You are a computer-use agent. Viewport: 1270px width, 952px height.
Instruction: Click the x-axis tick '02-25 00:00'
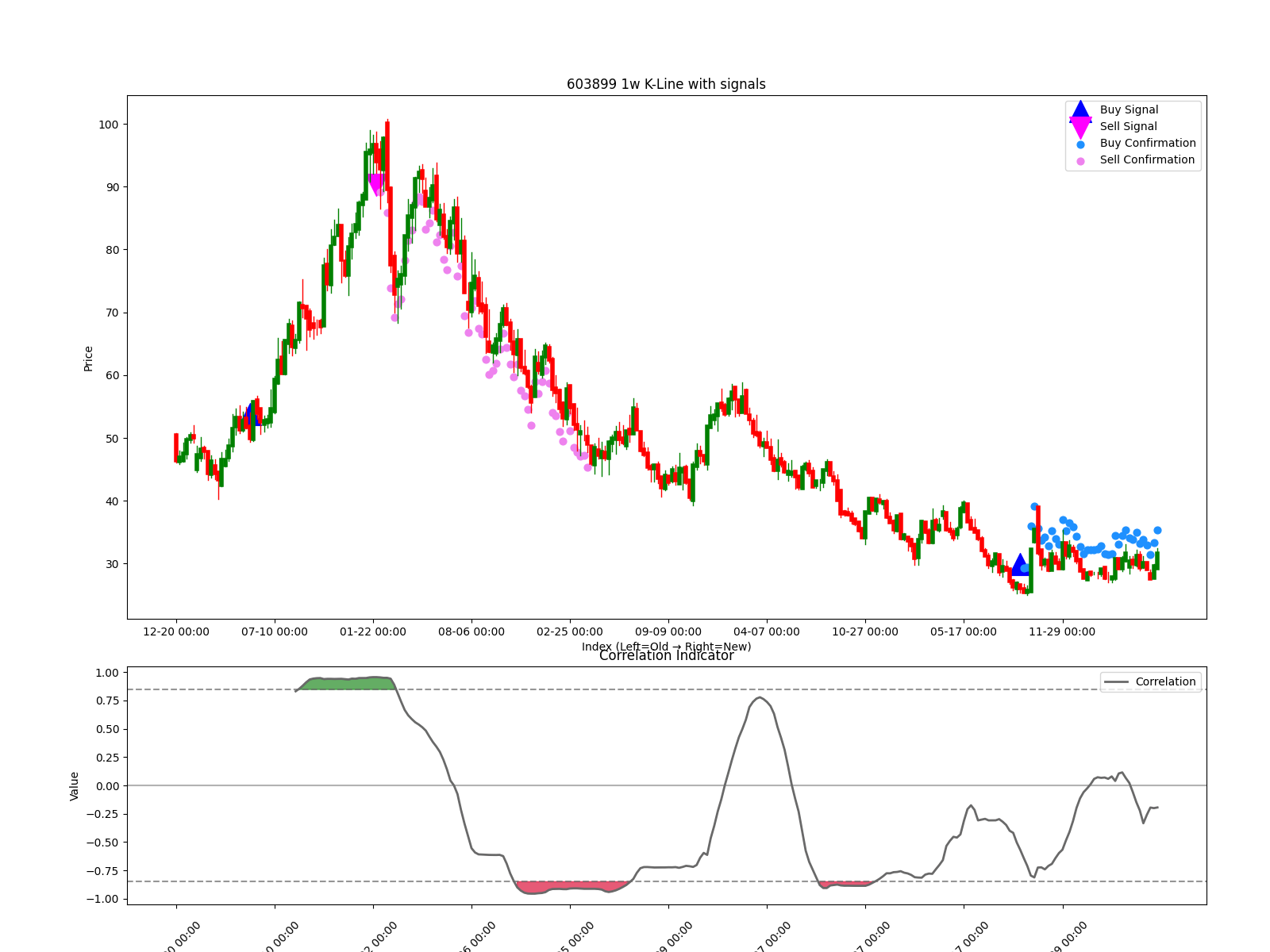570,631
